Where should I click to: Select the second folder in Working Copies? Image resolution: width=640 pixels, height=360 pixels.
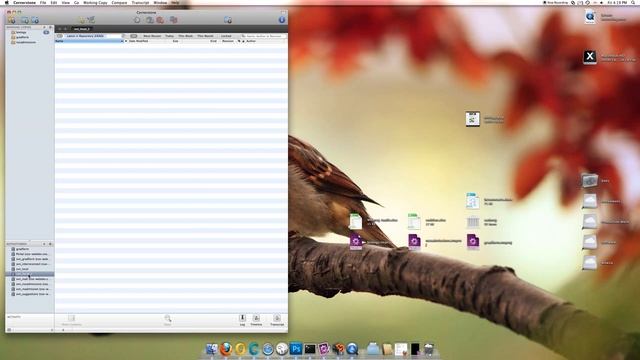pos(29,37)
